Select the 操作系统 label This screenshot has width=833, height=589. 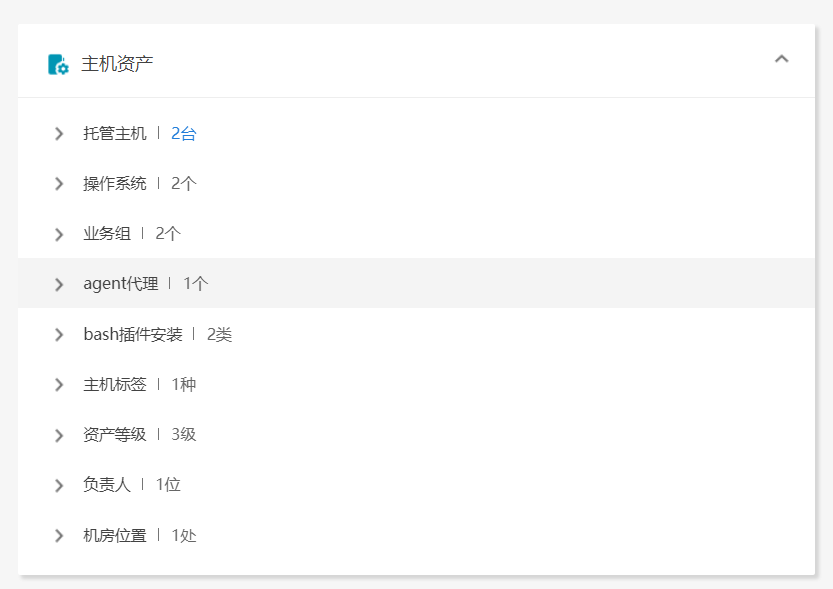click(115, 183)
